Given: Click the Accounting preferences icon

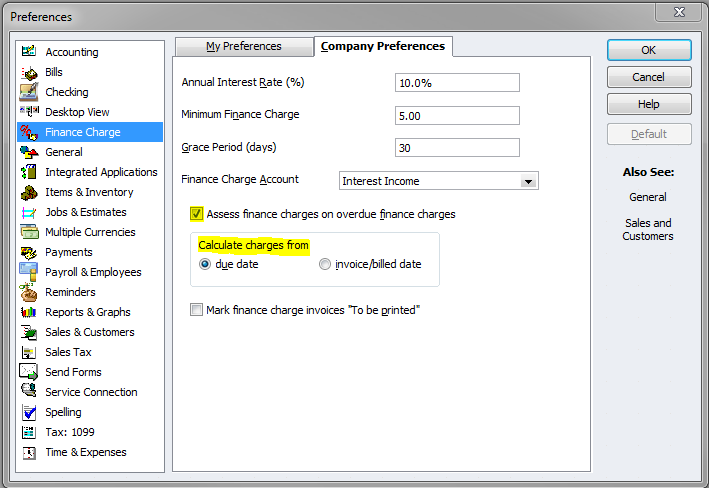Looking at the screenshot, I should pos(29,51).
